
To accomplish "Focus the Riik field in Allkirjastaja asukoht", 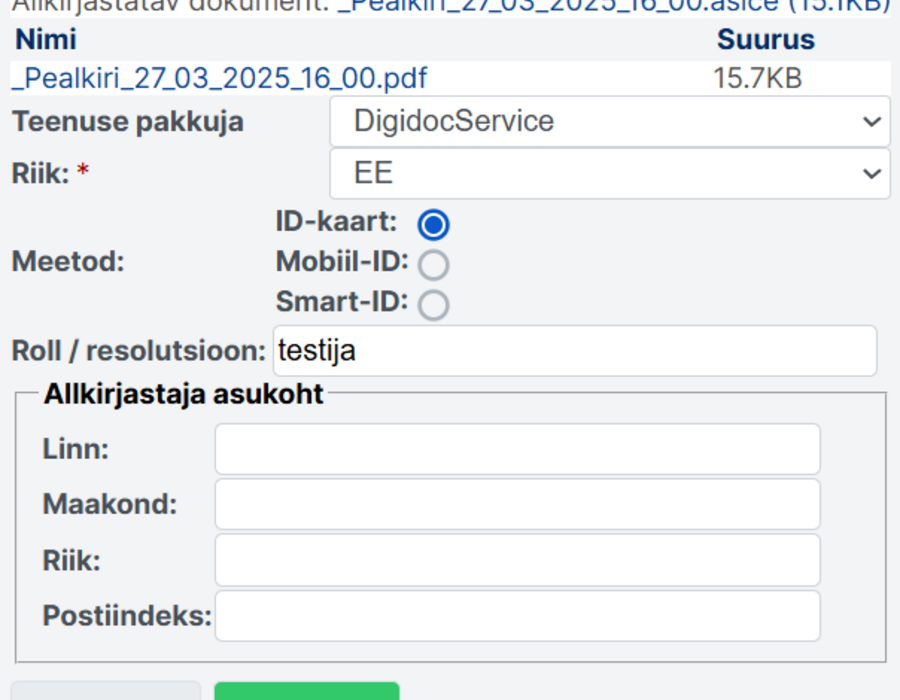I will point(517,560).
